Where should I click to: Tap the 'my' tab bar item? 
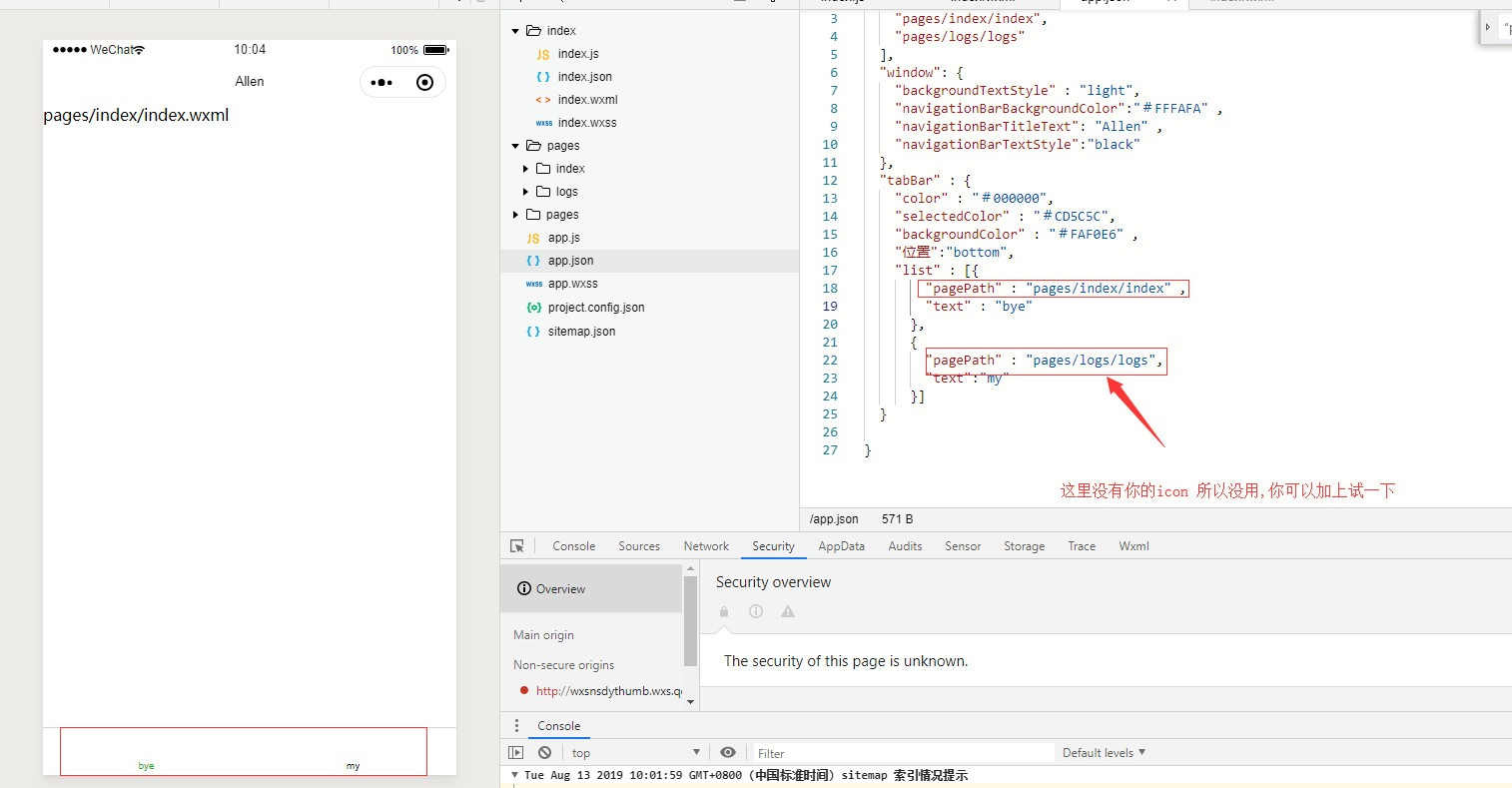point(353,765)
